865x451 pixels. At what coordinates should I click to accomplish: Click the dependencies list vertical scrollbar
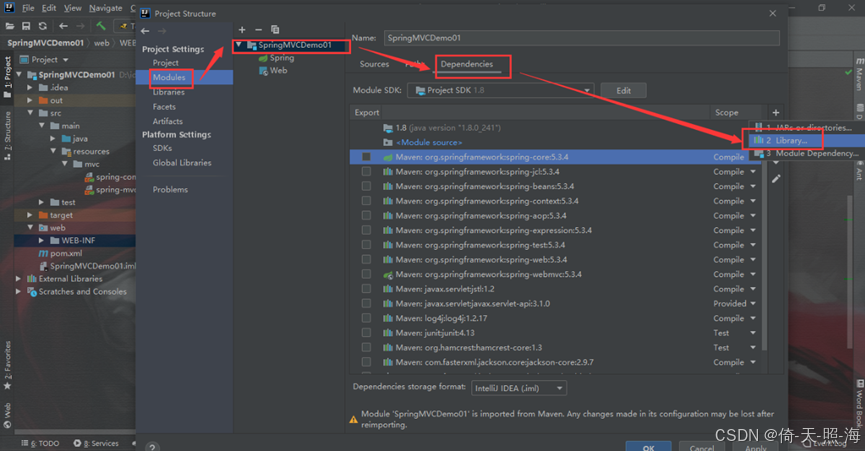click(764, 237)
